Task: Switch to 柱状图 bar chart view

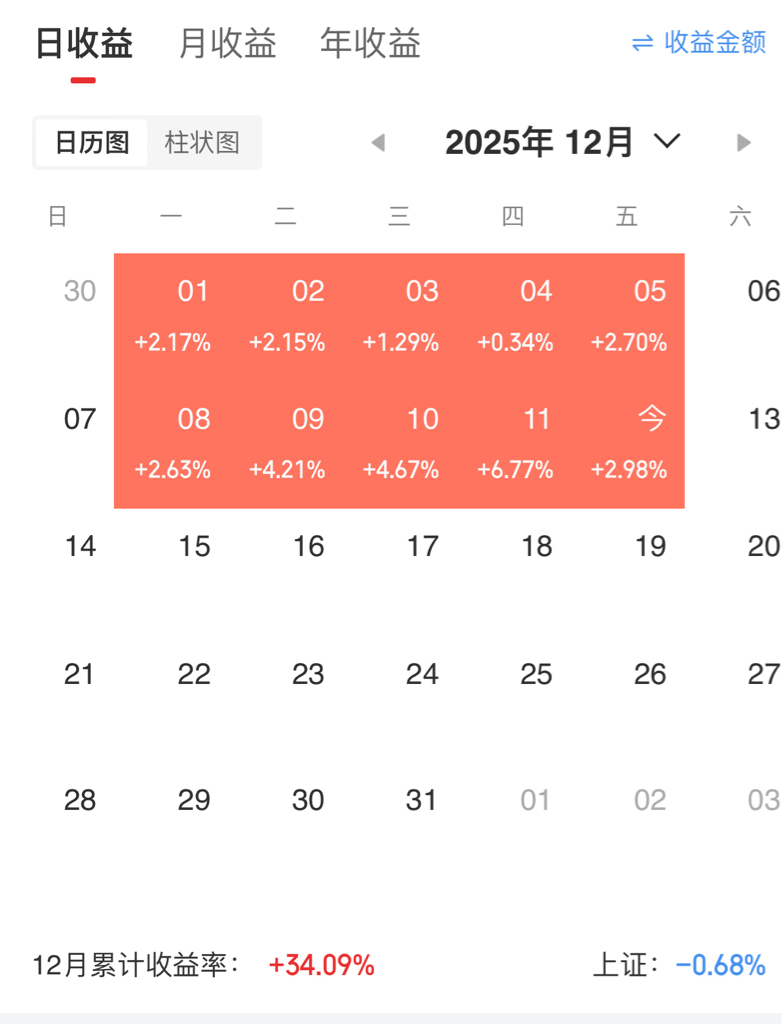Action: point(202,143)
